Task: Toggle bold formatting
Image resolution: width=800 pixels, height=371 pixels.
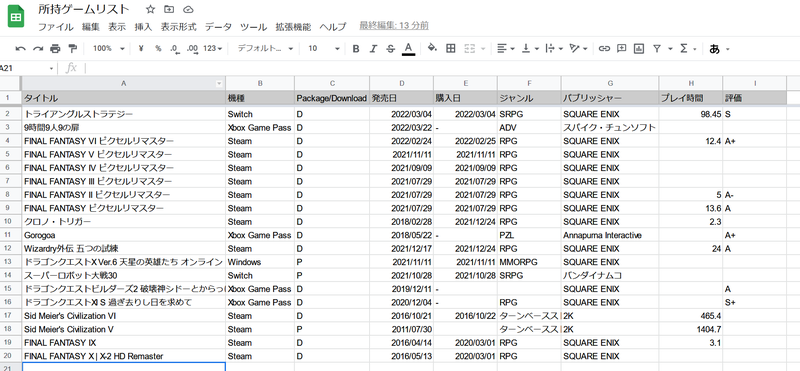Action: click(356, 48)
